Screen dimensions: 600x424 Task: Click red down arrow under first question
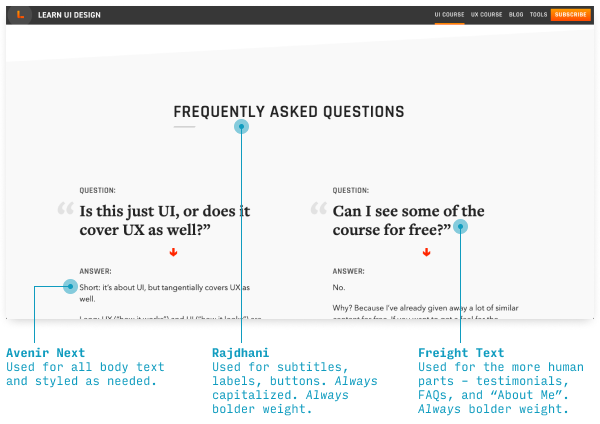[173, 252]
